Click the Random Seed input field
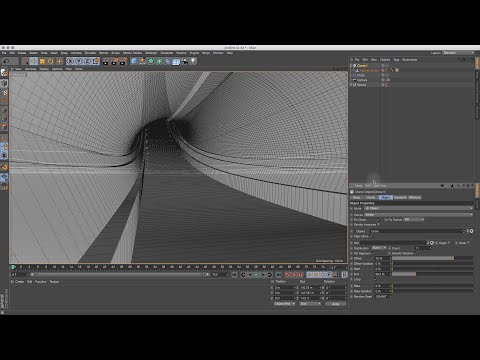This screenshot has height=360, width=480. click(382, 296)
